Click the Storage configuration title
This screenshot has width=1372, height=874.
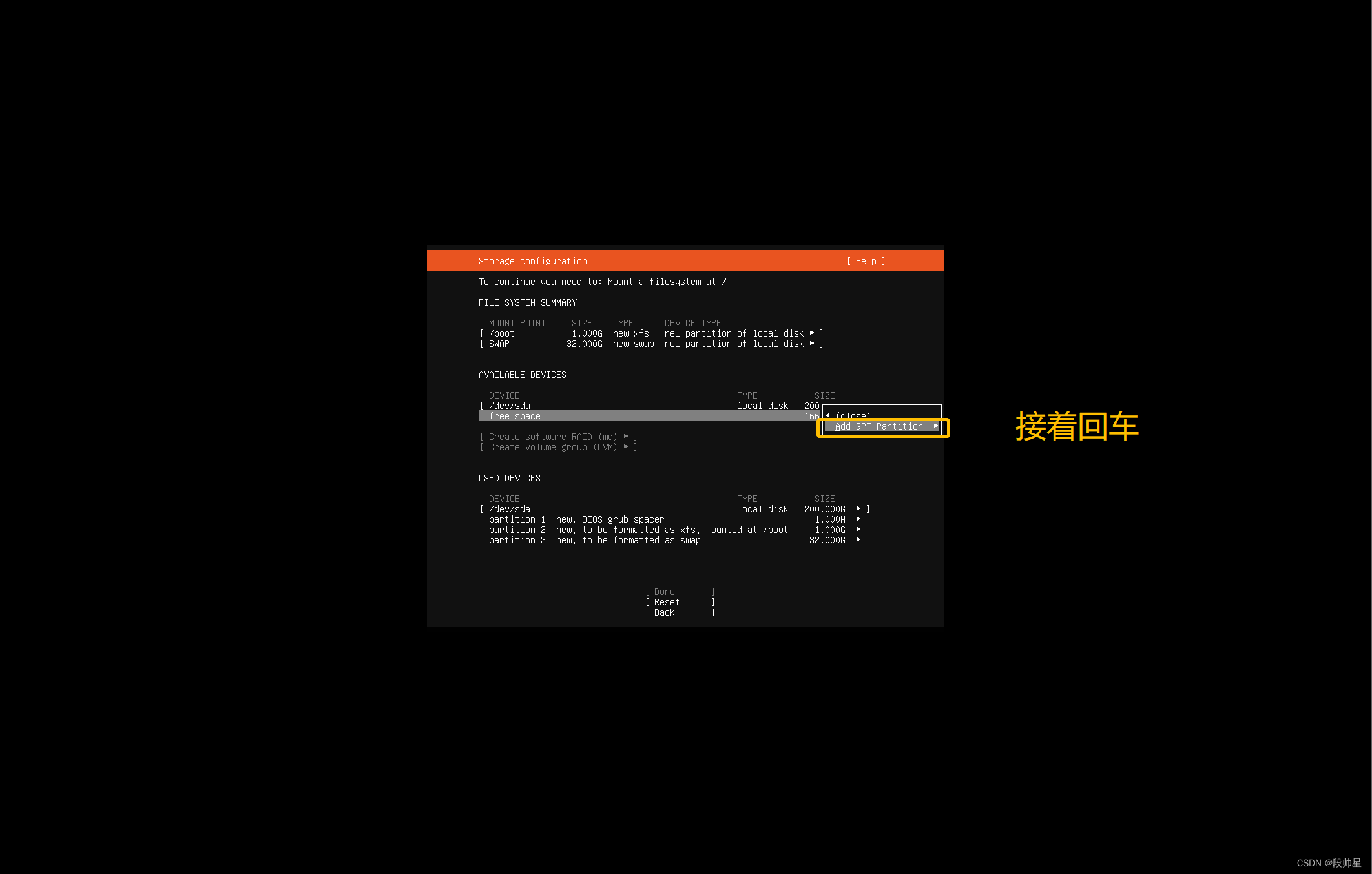pos(533,261)
